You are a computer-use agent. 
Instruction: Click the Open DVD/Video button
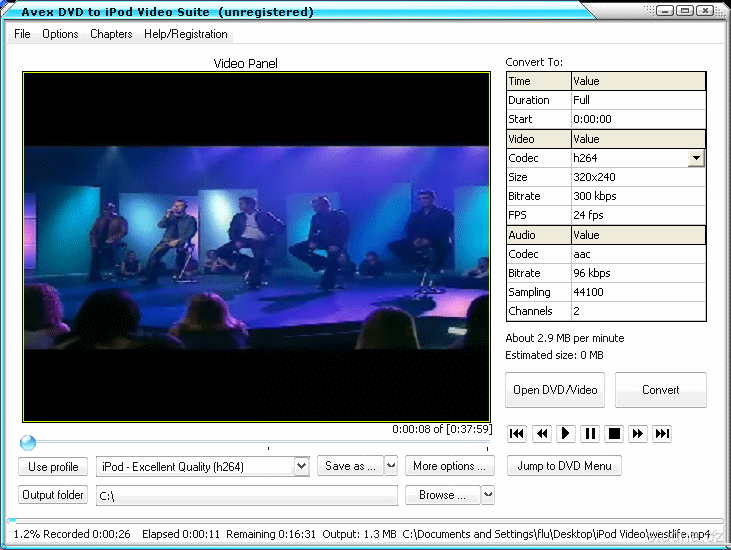pyautogui.click(x=555, y=390)
